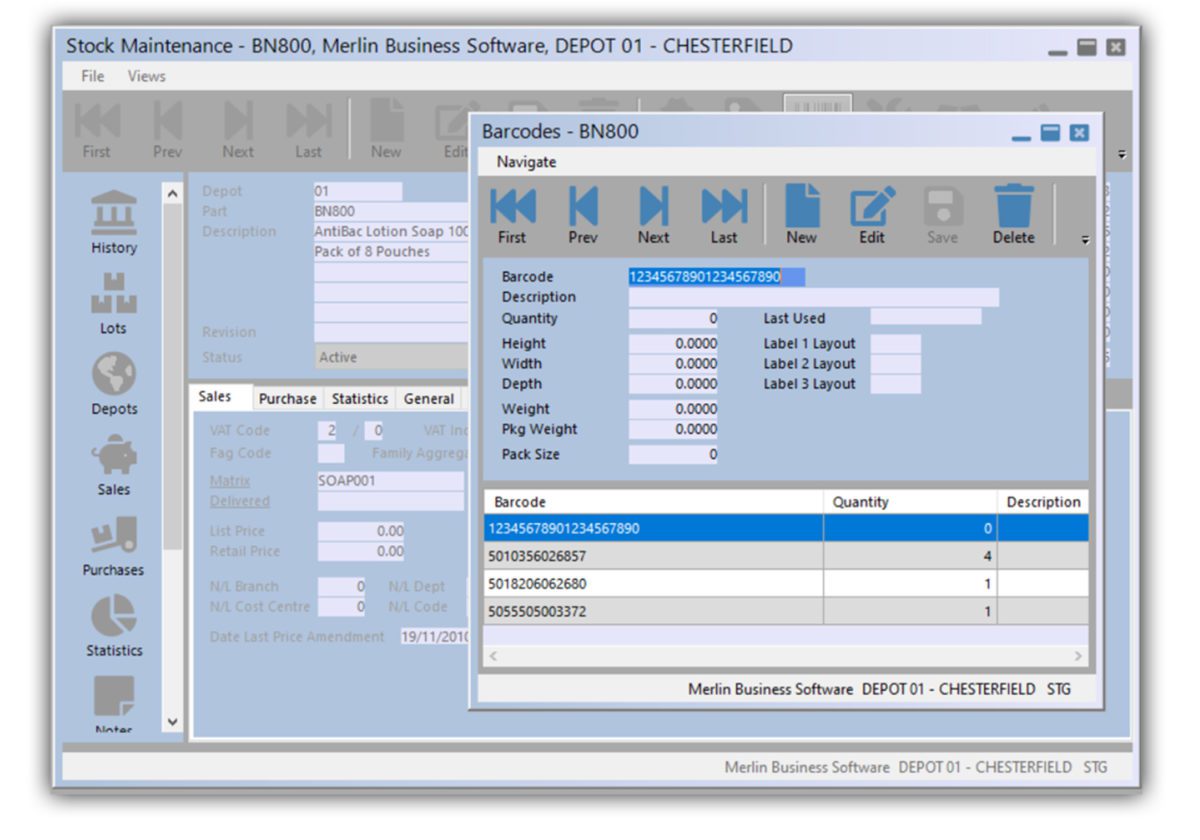The image size is (1200, 840).
Task: Switch to the Purchase tab
Action: click(x=287, y=398)
